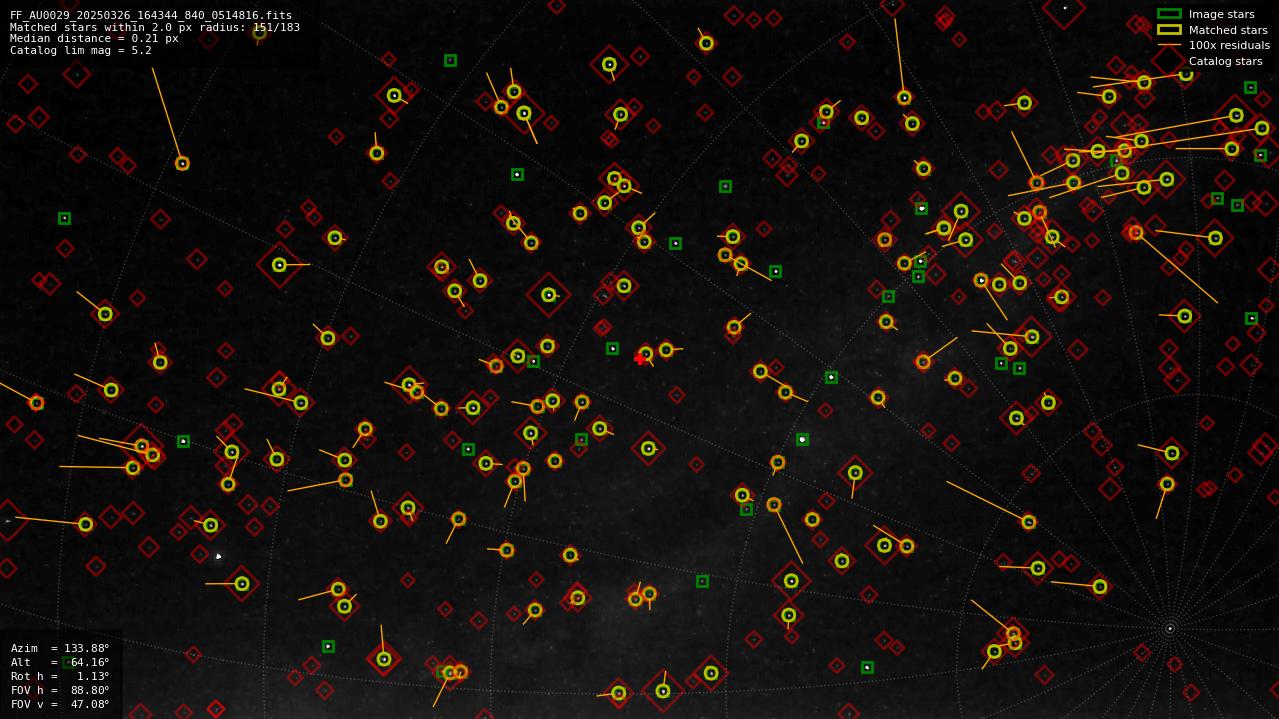The image size is (1279, 719).
Task: Click the Azim = 133.88° readout
Action: point(60,648)
